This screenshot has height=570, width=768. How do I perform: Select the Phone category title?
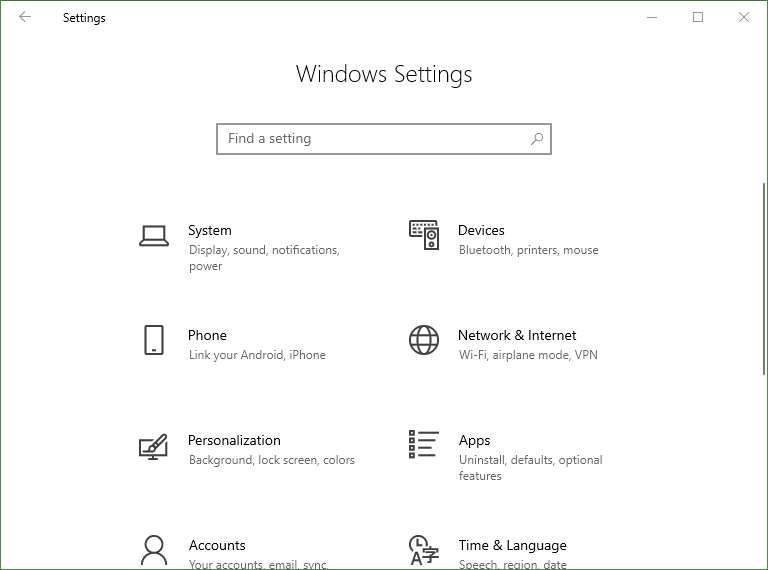(207, 335)
